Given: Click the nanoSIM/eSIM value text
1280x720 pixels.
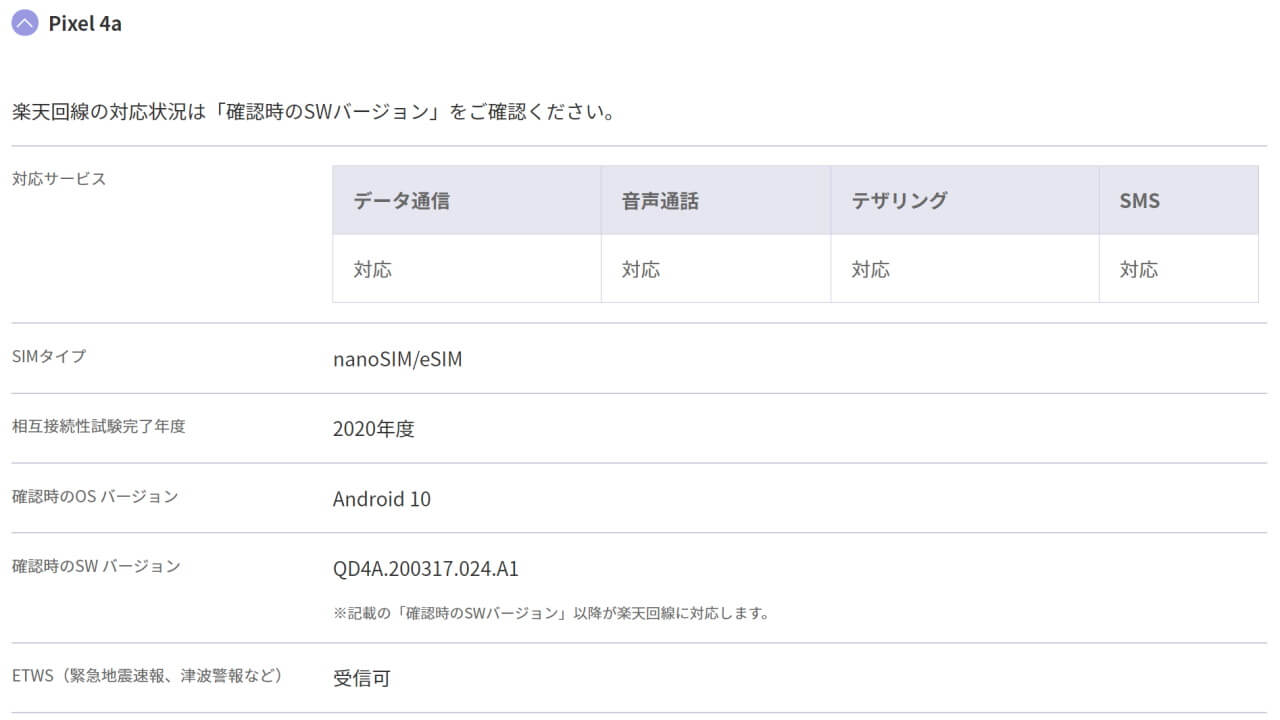Looking at the screenshot, I should coord(397,359).
